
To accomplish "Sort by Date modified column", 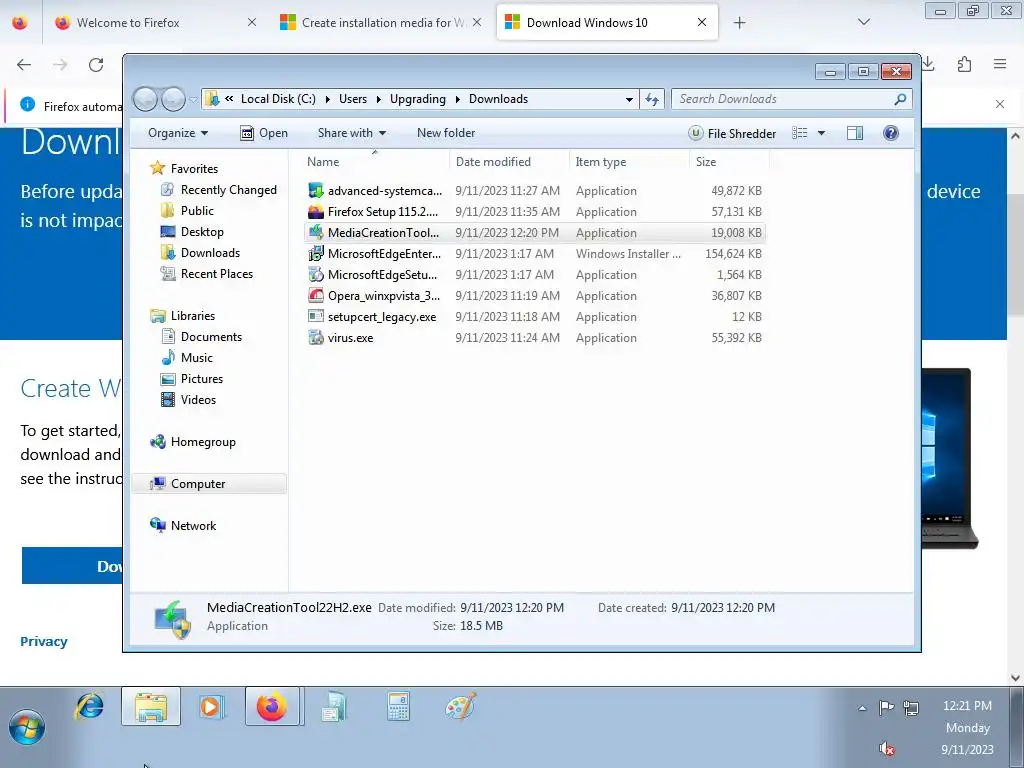I will (x=509, y=162).
